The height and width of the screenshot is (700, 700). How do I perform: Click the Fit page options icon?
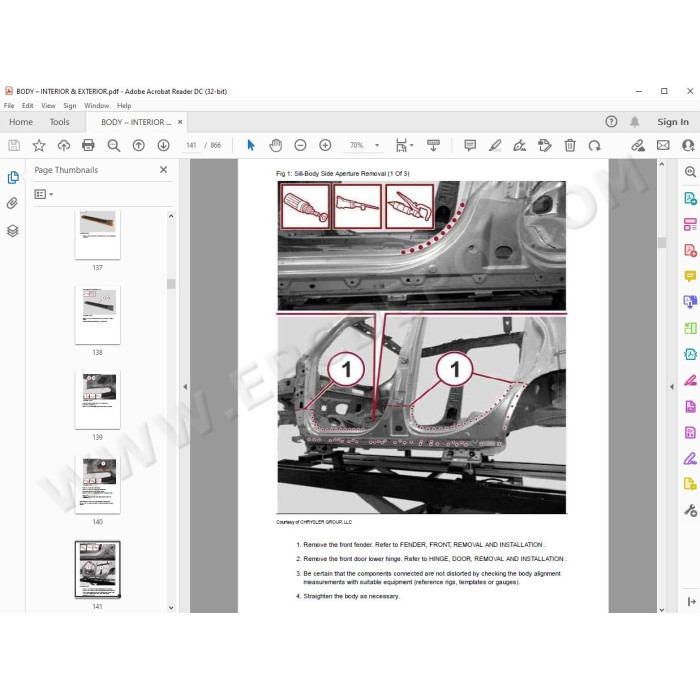pyautogui.click(x=401, y=145)
